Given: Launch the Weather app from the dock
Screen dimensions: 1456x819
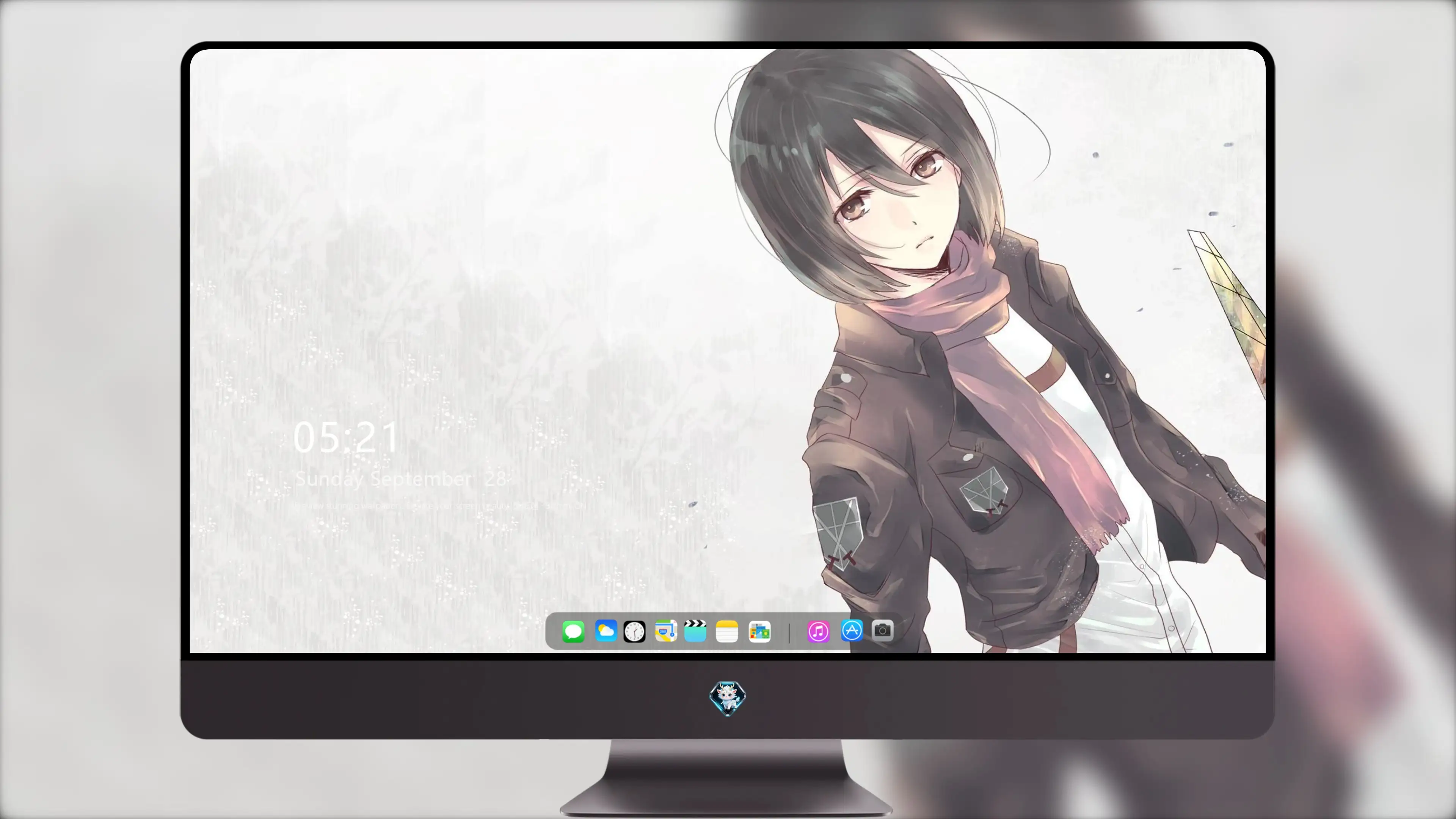Looking at the screenshot, I should pyautogui.click(x=606, y=631).
